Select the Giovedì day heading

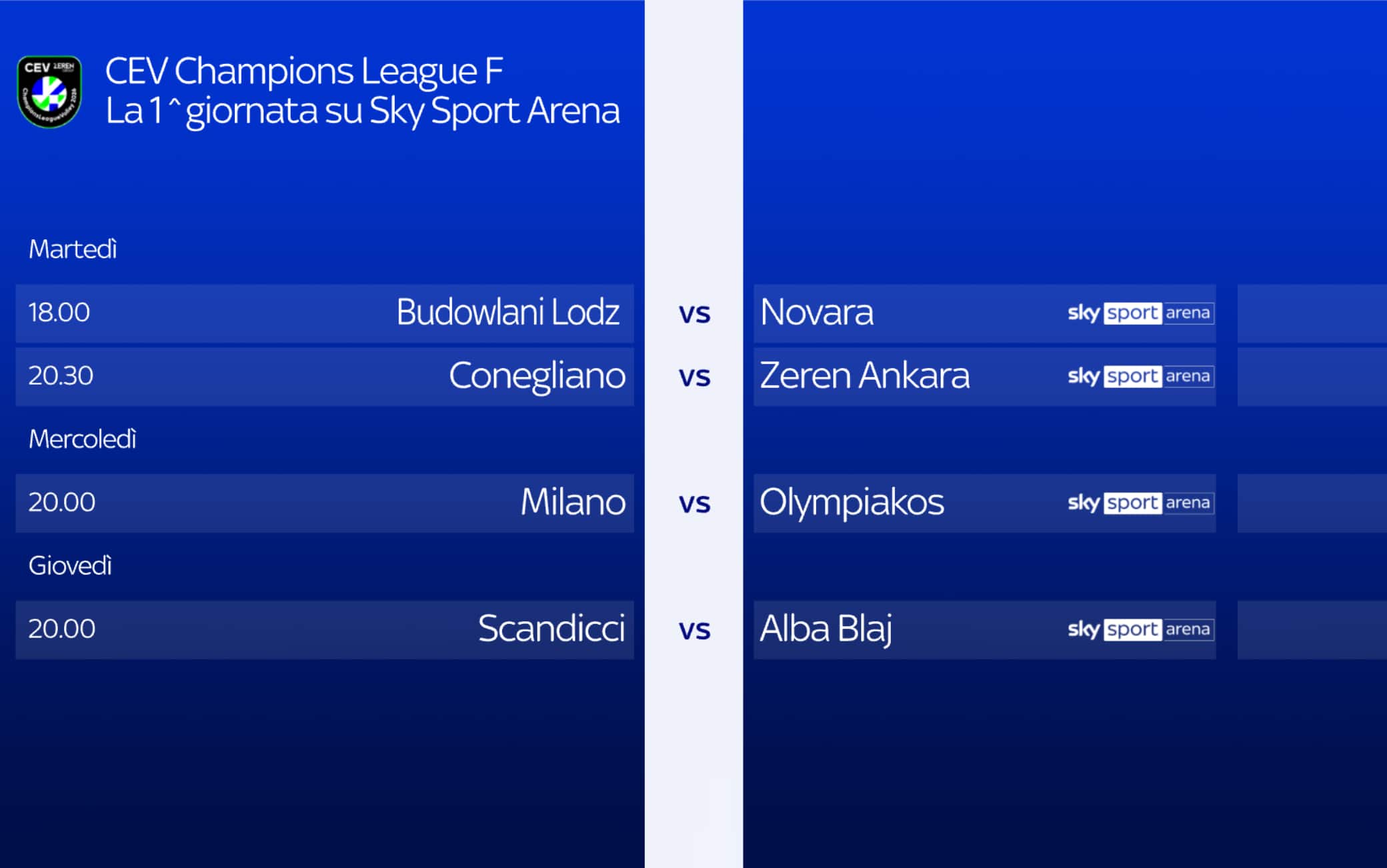tap(70, 566)
